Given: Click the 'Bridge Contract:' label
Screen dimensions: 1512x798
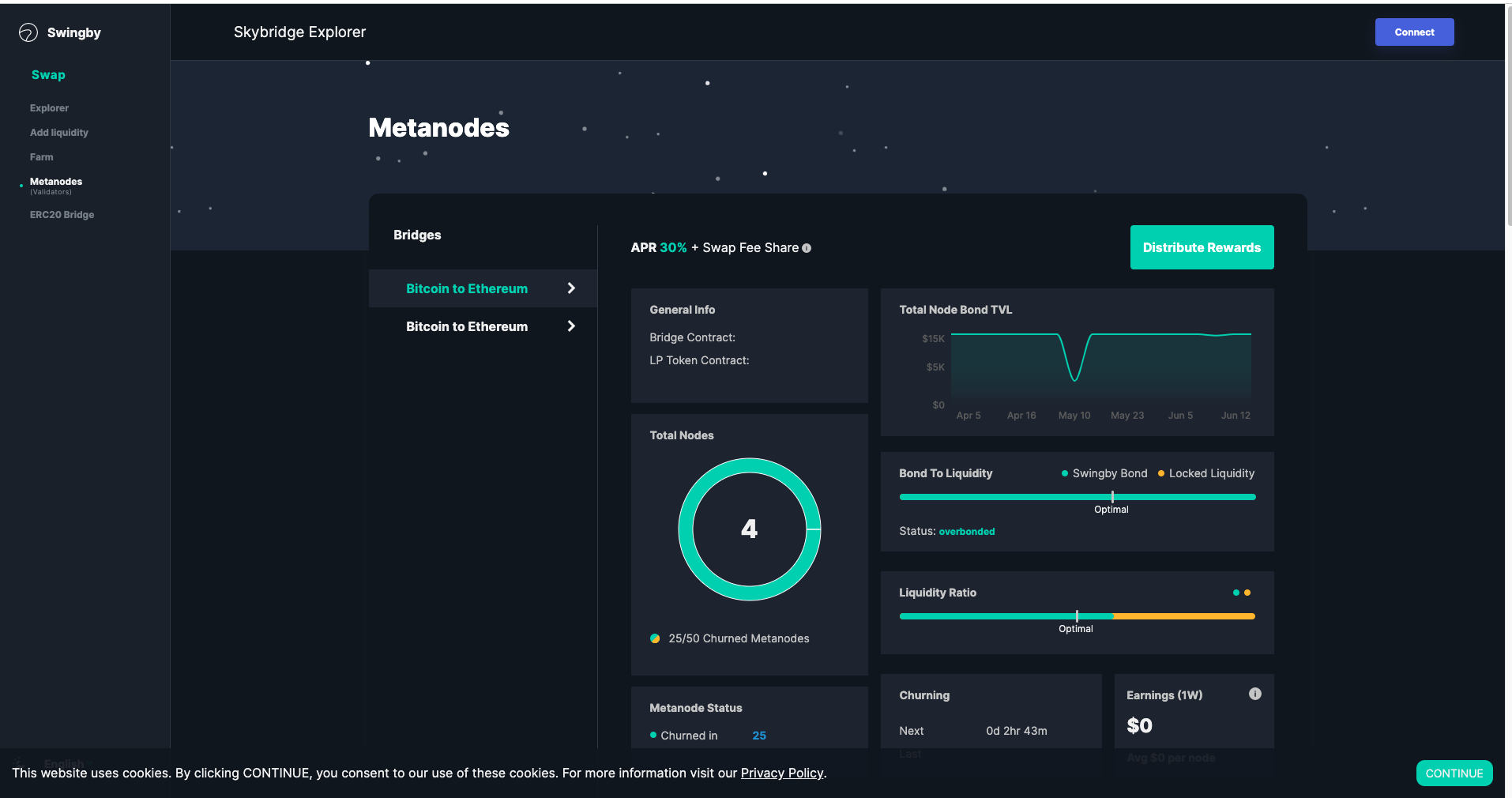Looking at the screenshot, I should point(692,337).
